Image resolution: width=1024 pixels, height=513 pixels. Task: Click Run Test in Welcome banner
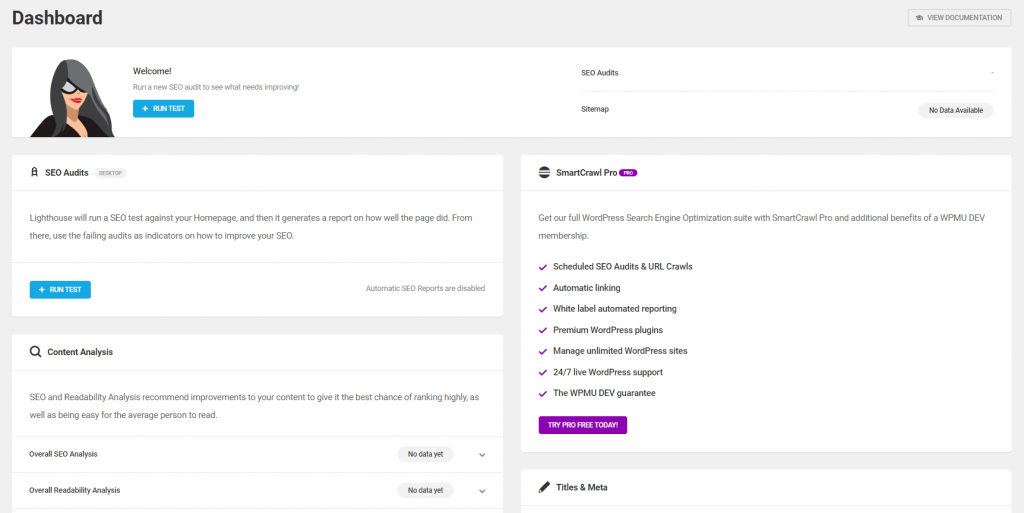(x=163, y=108)
